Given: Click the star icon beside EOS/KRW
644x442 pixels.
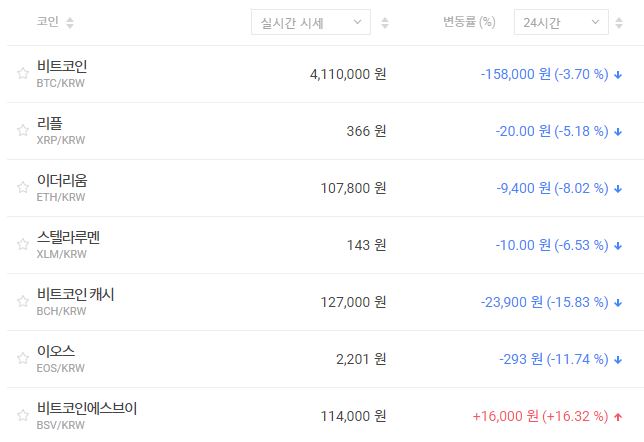Looking at the screenshot, I should coord(22,358).
